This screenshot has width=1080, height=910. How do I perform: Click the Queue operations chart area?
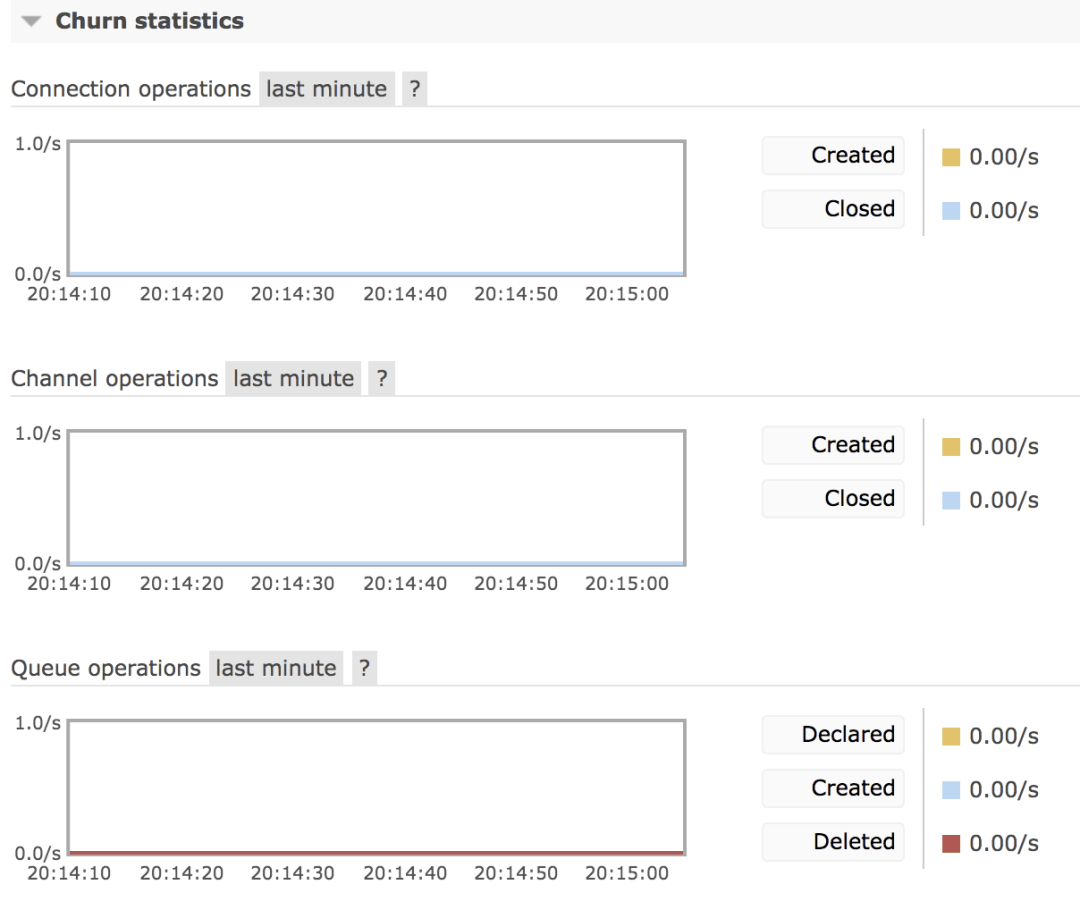tap(377, 787)
